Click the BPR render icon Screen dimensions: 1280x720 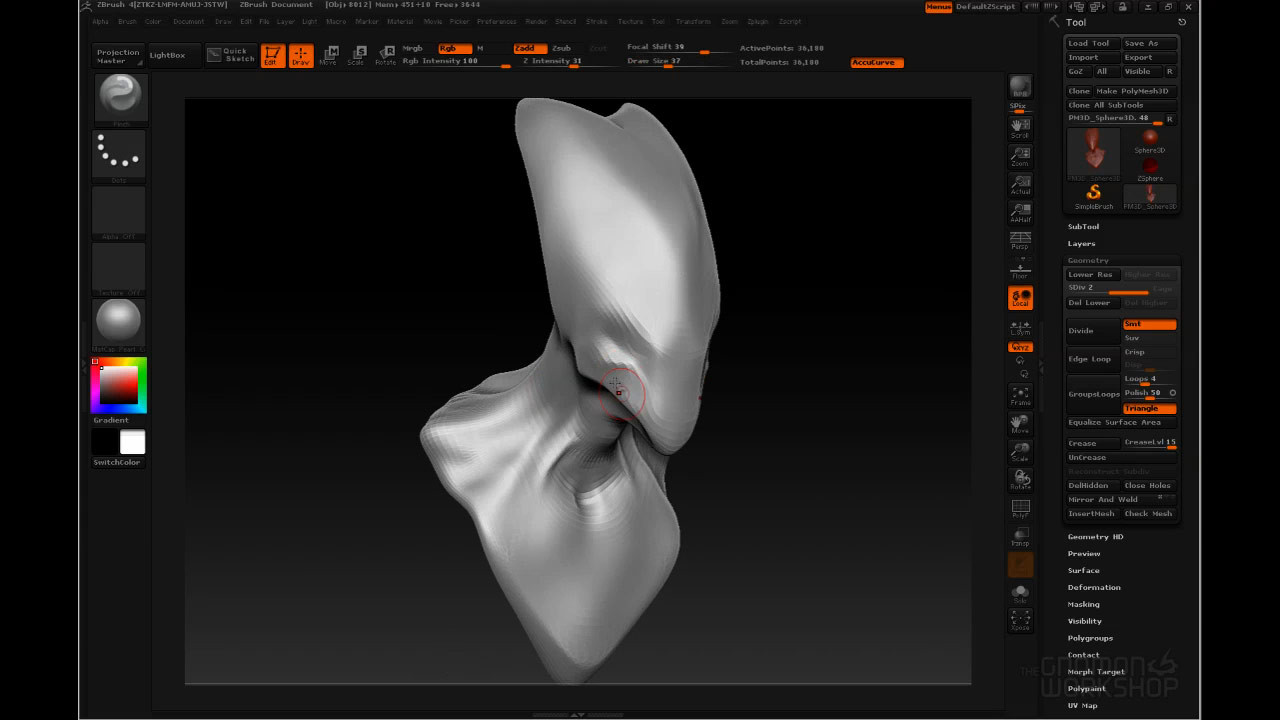tap(1020, 86)
